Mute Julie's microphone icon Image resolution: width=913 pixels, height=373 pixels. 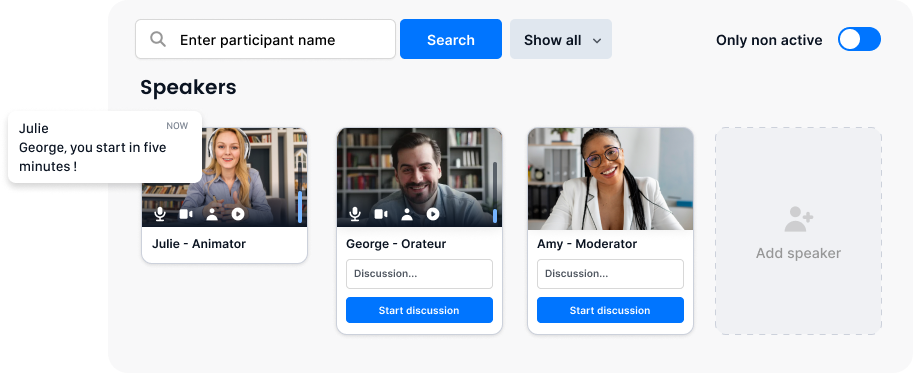point(160,214)
